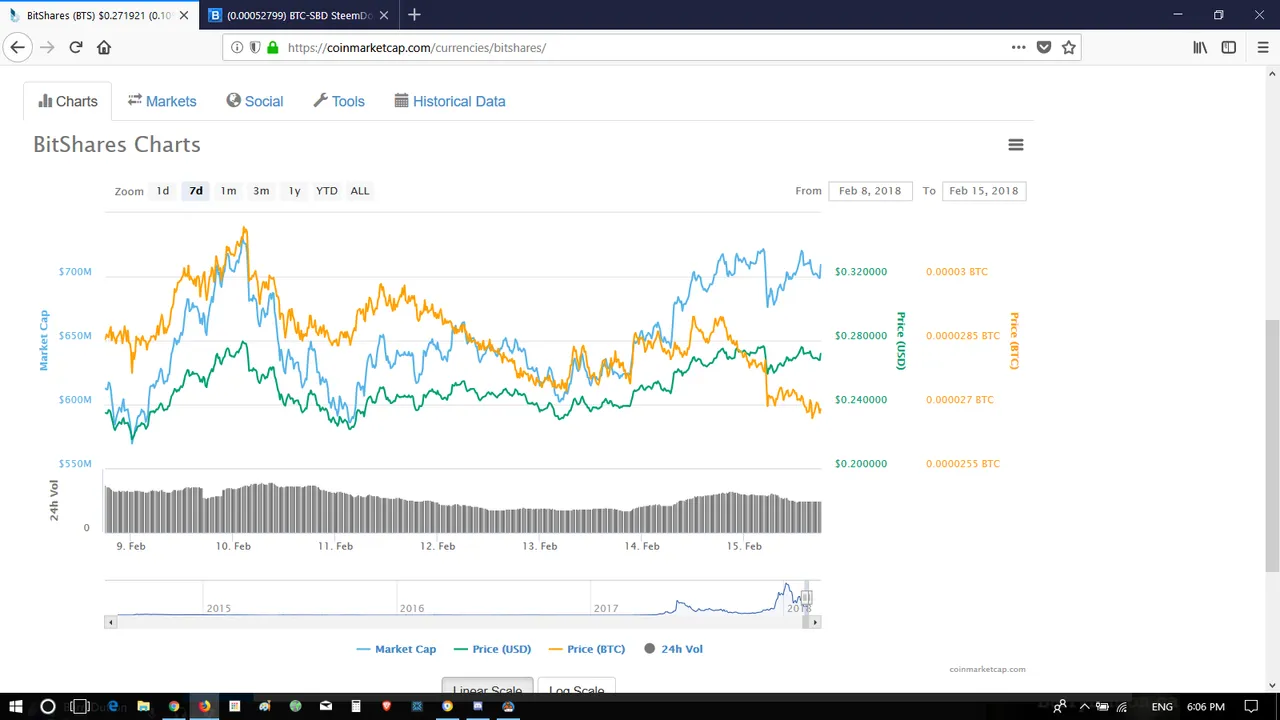1280x720 pixels.
Task: Switch to the Charts tab
Action: tap(68, 101)
